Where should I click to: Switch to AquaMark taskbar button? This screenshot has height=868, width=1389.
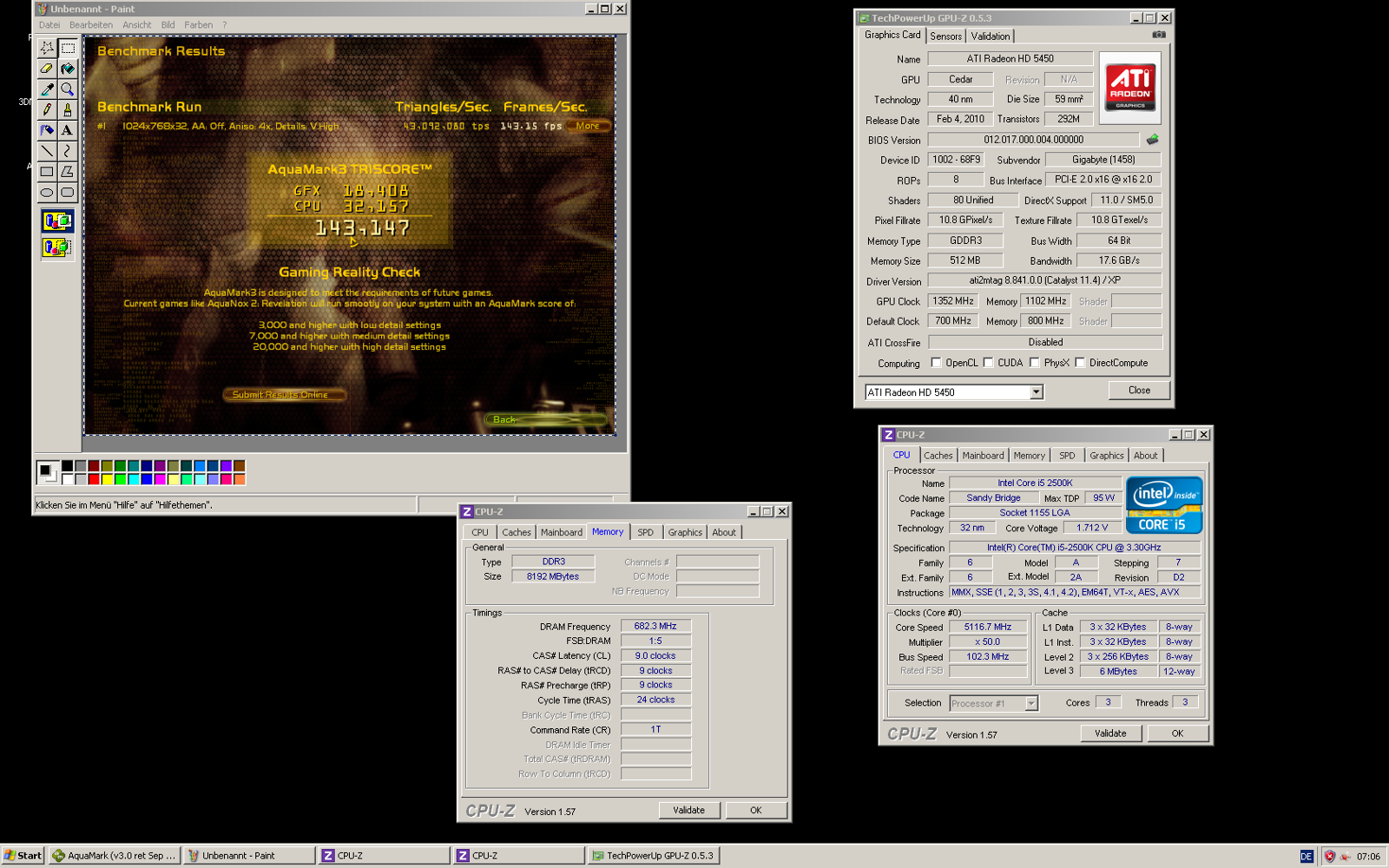point(115,856)
